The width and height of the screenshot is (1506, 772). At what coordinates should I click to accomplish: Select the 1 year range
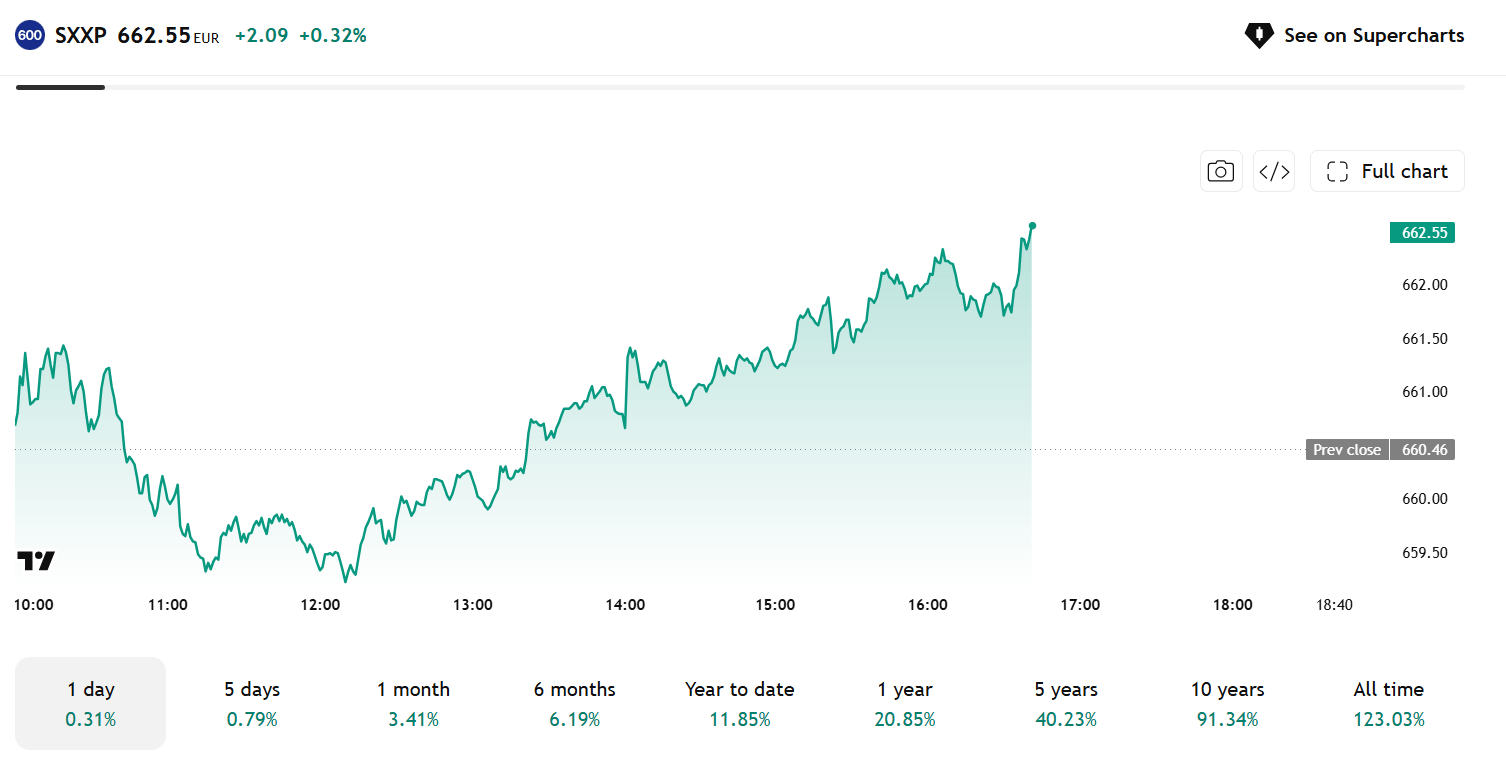click(x=905, y=703)
